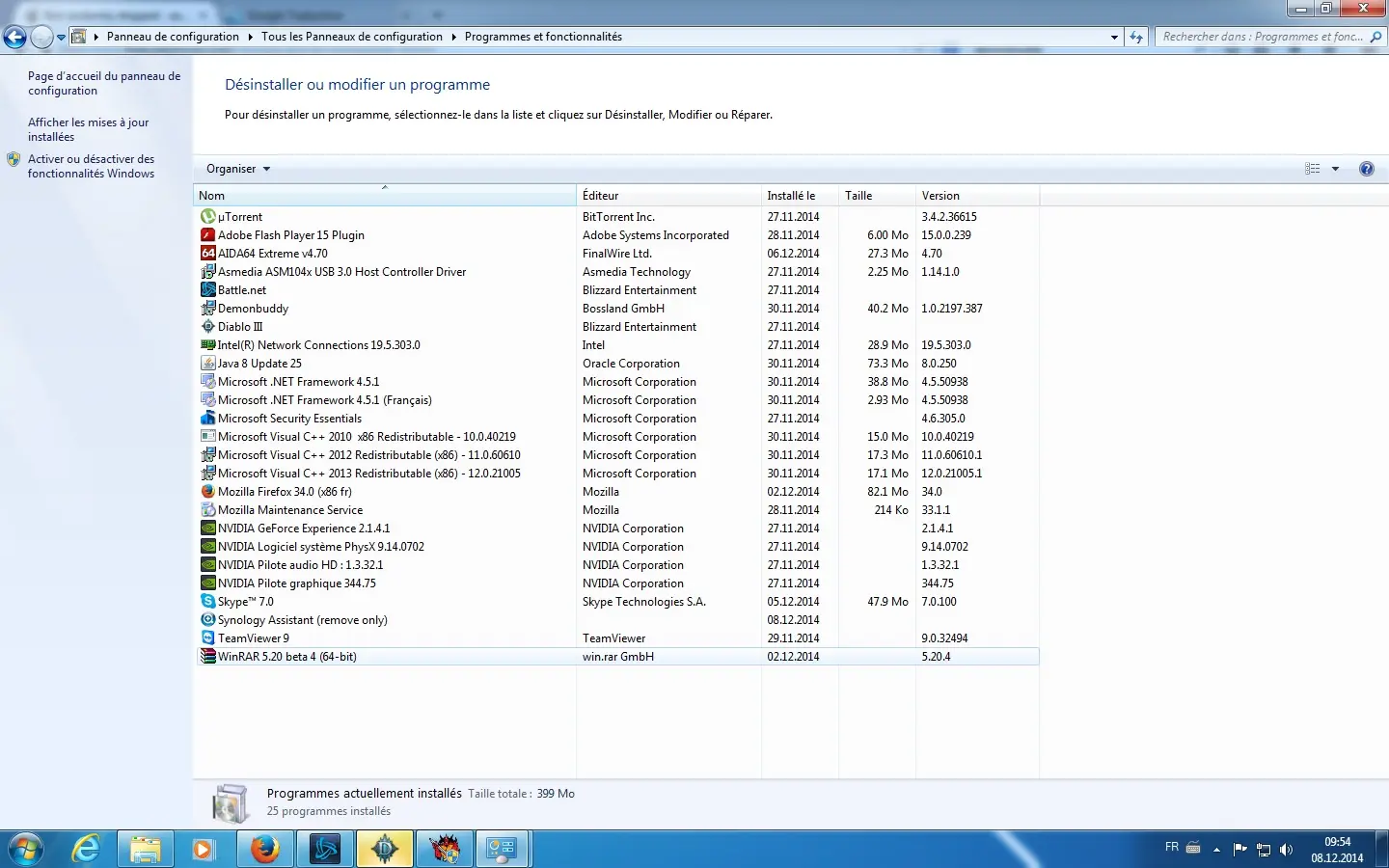Click the Java 8 Update 25 icon
The width and height of the screenshot is (1389, 868).
pos(207,364)
